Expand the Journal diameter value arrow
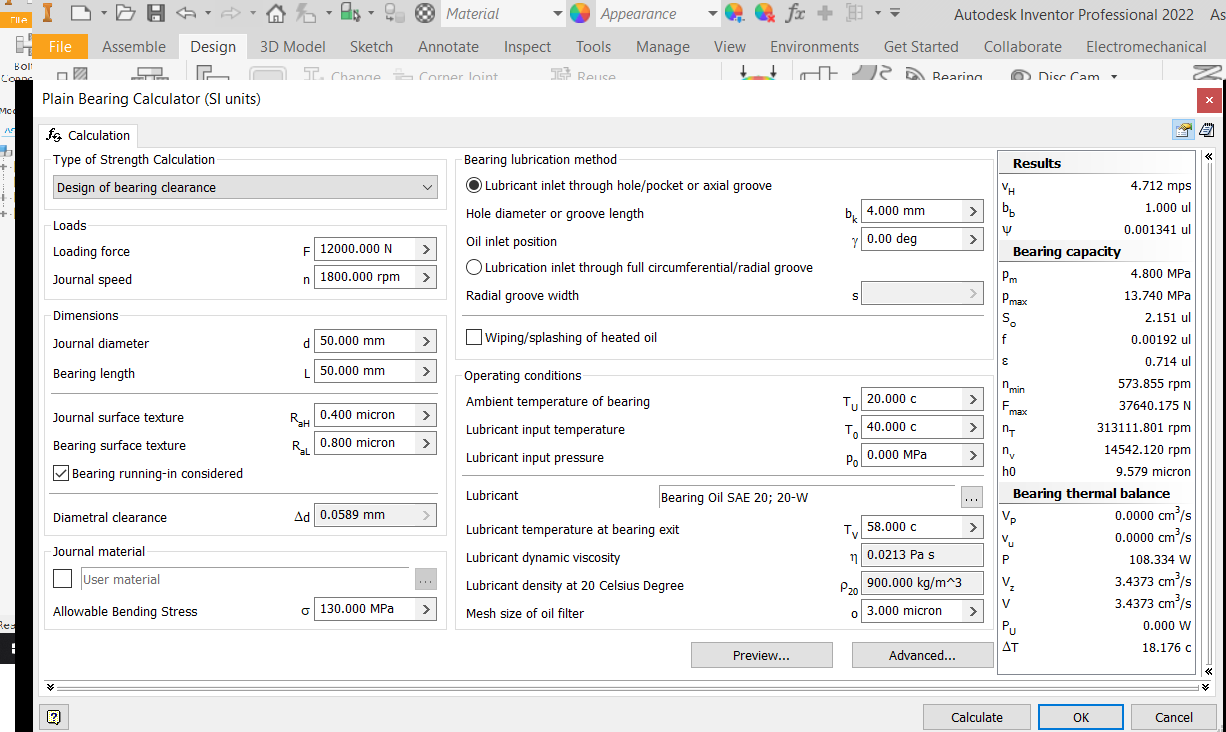Screen dimensions: 1226x732 pyautogui.click(x=426, y=341)
